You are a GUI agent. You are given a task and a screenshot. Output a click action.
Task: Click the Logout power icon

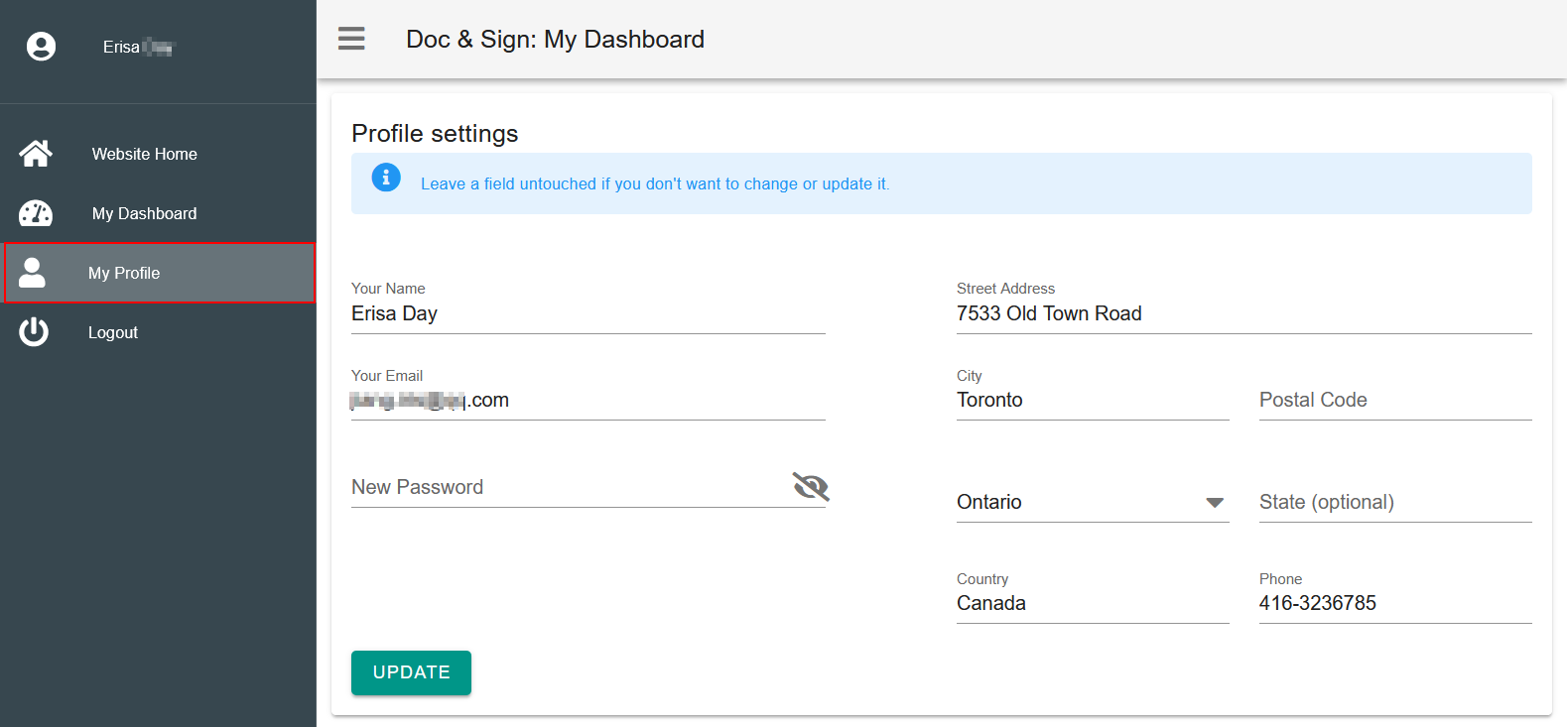(x=34, y=332)
